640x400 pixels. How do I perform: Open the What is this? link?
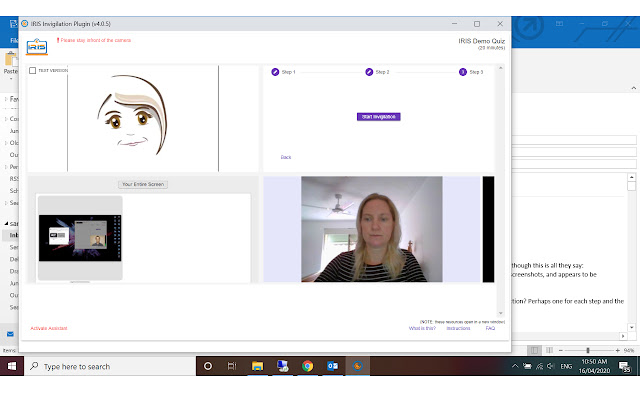[x=422, y=328]
